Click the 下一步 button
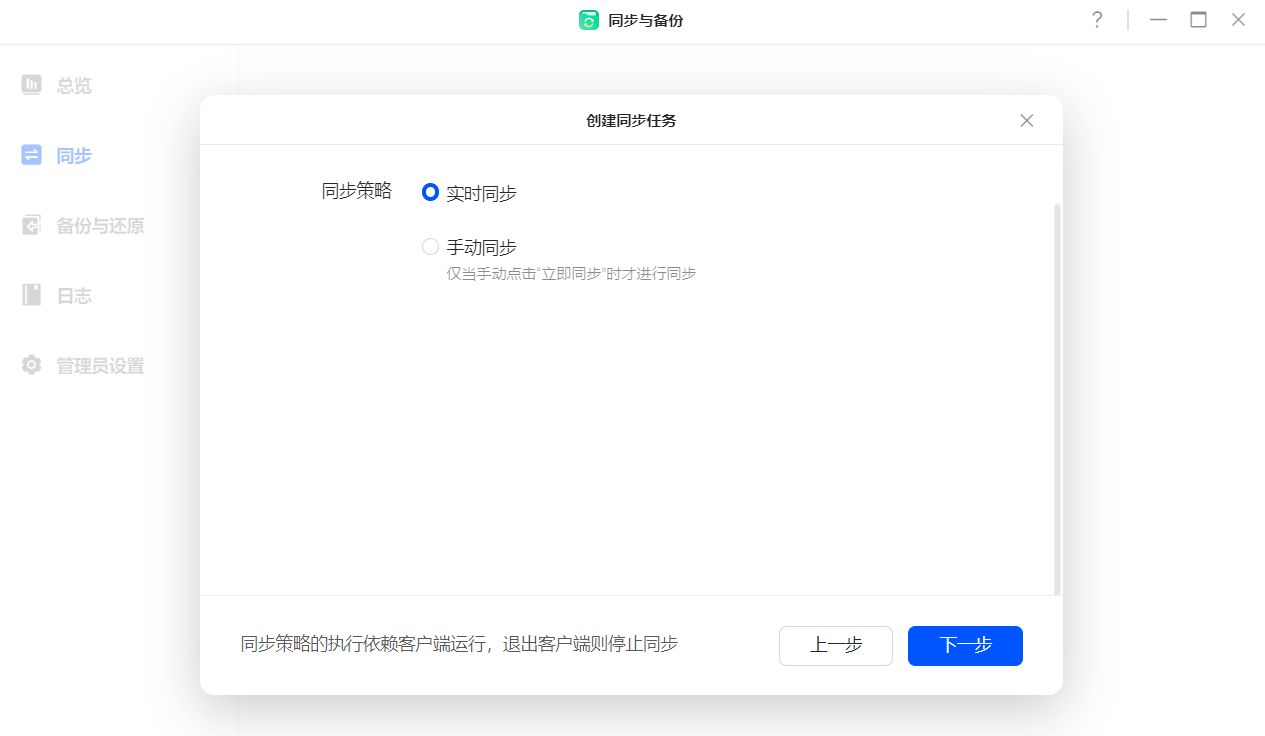The width and height of the screenshot is (1265, 736). pos(965,645)
